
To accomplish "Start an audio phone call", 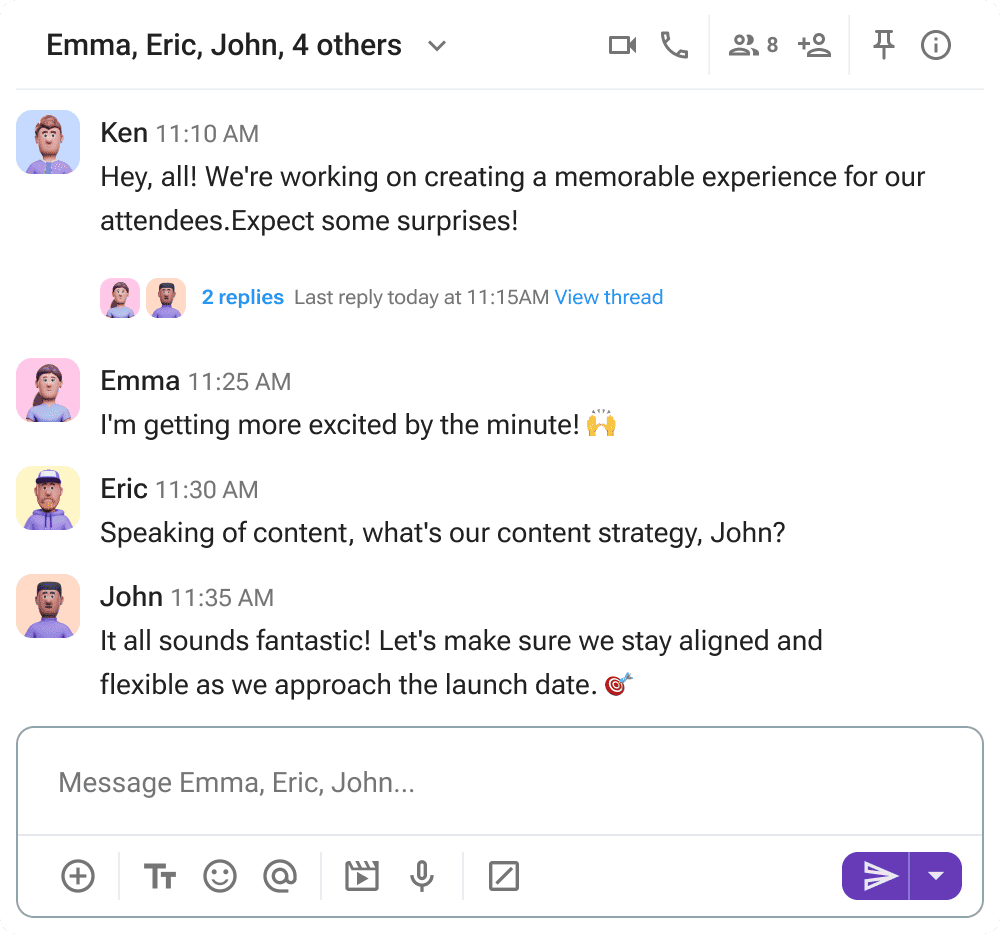I will [675, 45].
